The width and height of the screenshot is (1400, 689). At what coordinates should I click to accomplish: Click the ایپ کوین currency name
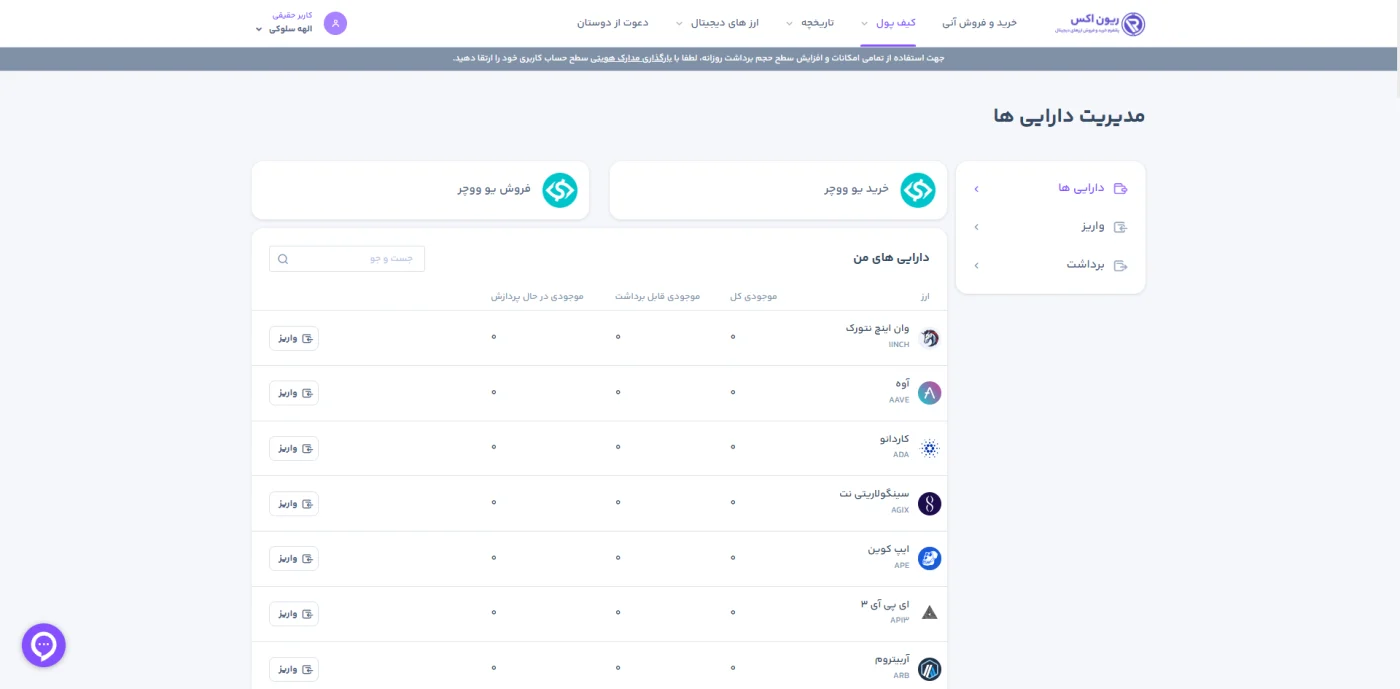(x=888, y=549)
